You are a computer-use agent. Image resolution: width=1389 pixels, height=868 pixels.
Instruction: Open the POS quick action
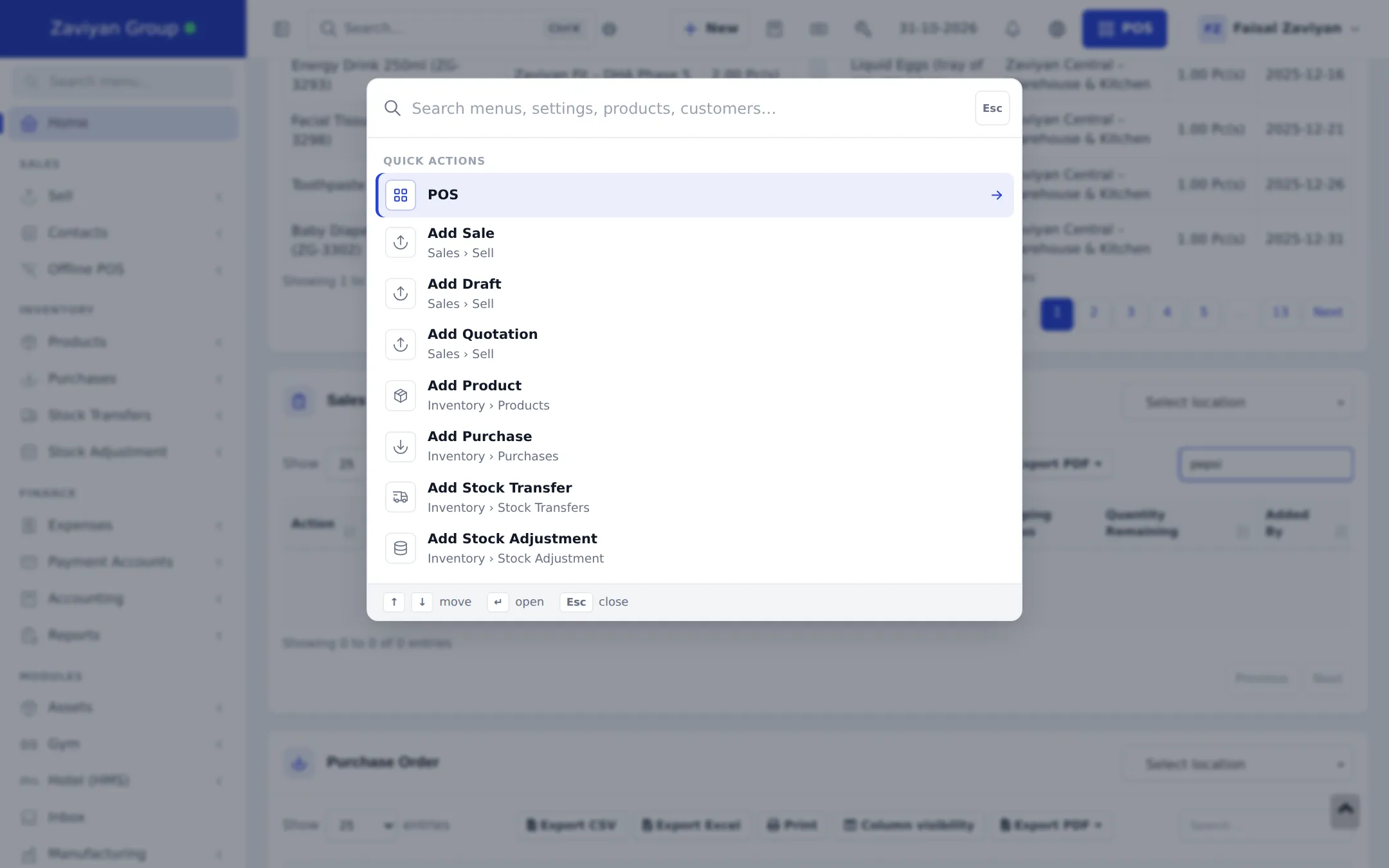coord(694,195)
